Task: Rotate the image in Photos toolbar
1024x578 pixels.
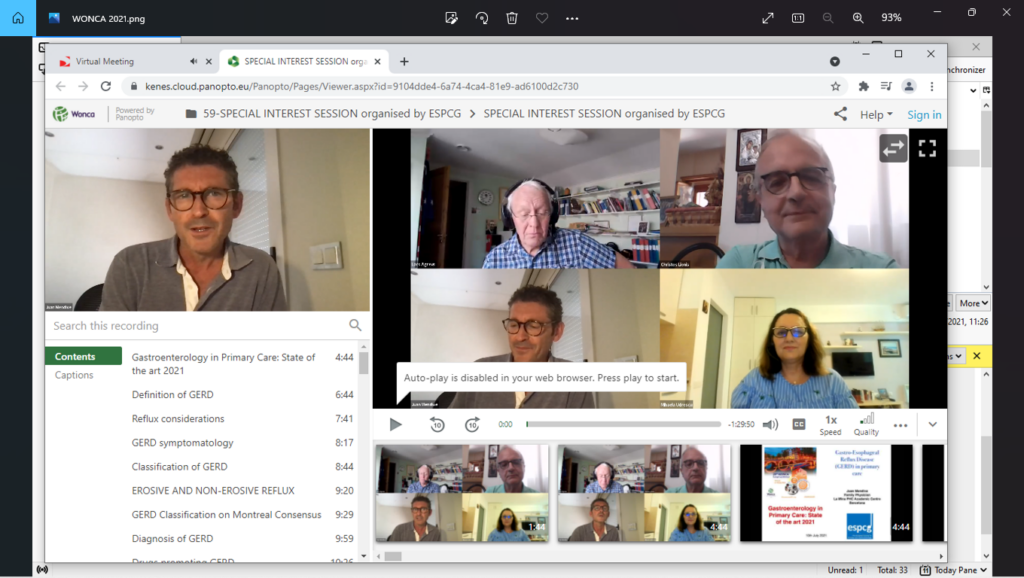Action: pos(482,18)
